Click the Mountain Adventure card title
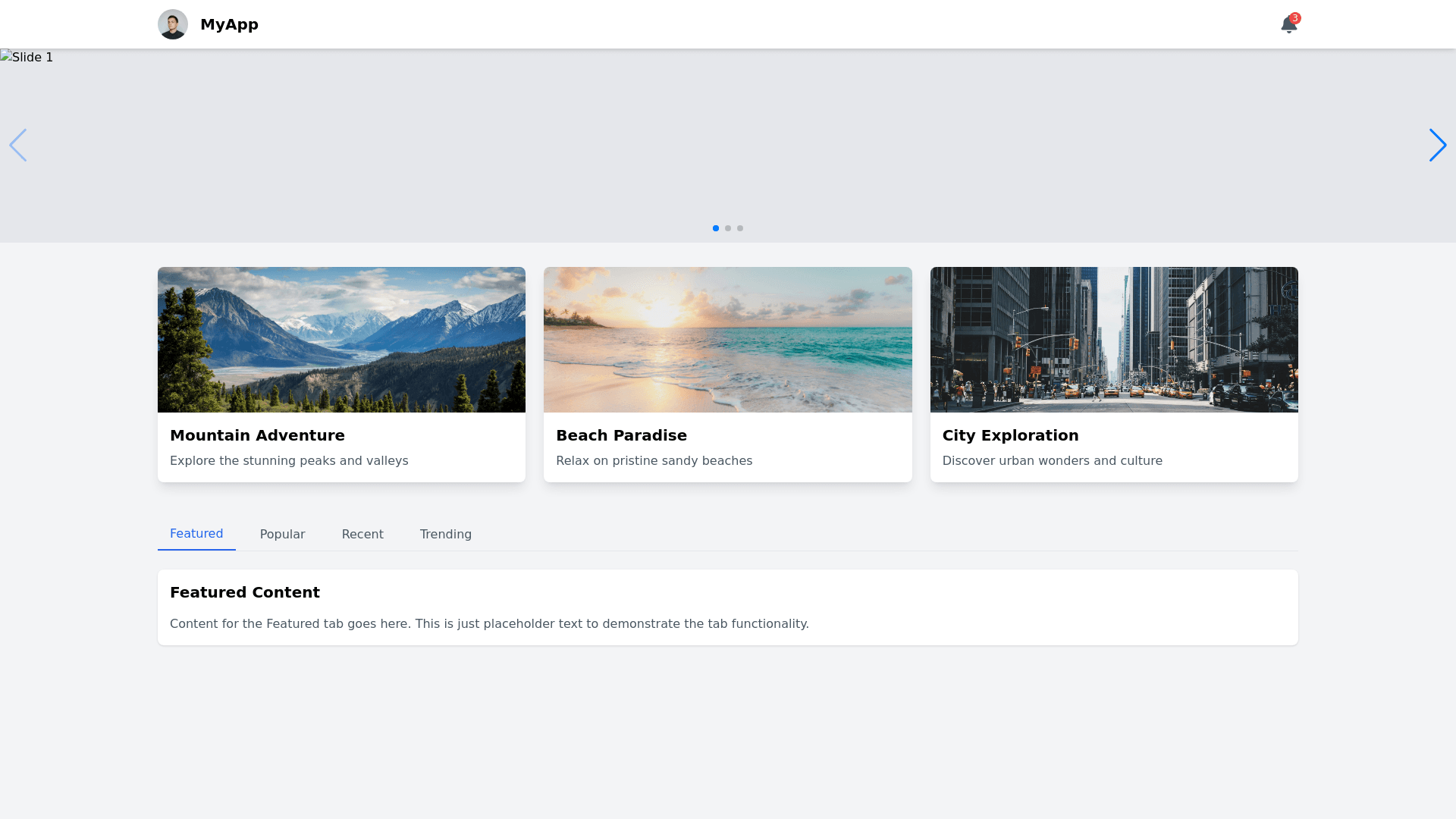 [x=257, y=435]
